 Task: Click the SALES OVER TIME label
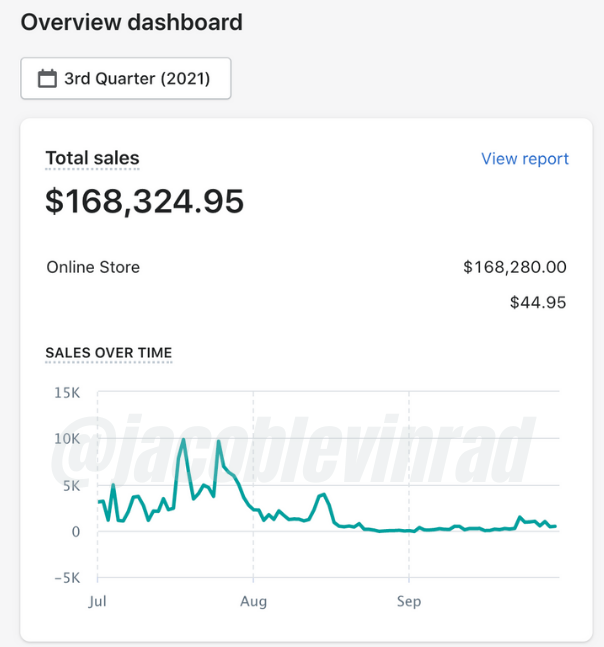tap(109, 353)
